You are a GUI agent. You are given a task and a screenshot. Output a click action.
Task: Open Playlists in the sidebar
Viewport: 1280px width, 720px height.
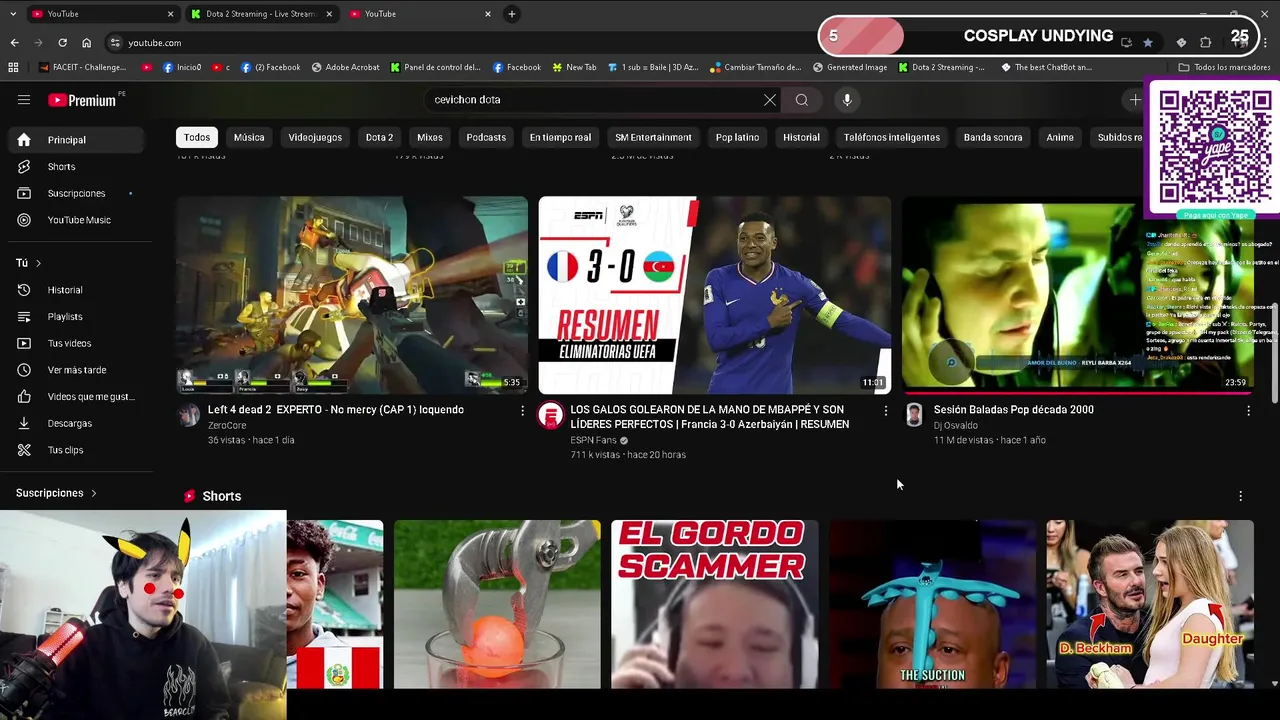[x=76, y=317]
